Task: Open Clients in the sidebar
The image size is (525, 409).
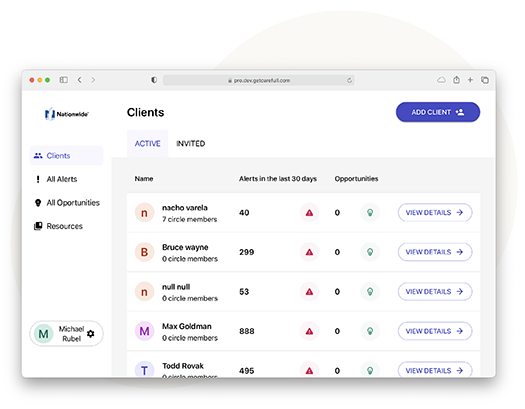Action: [x=66, y=156]
